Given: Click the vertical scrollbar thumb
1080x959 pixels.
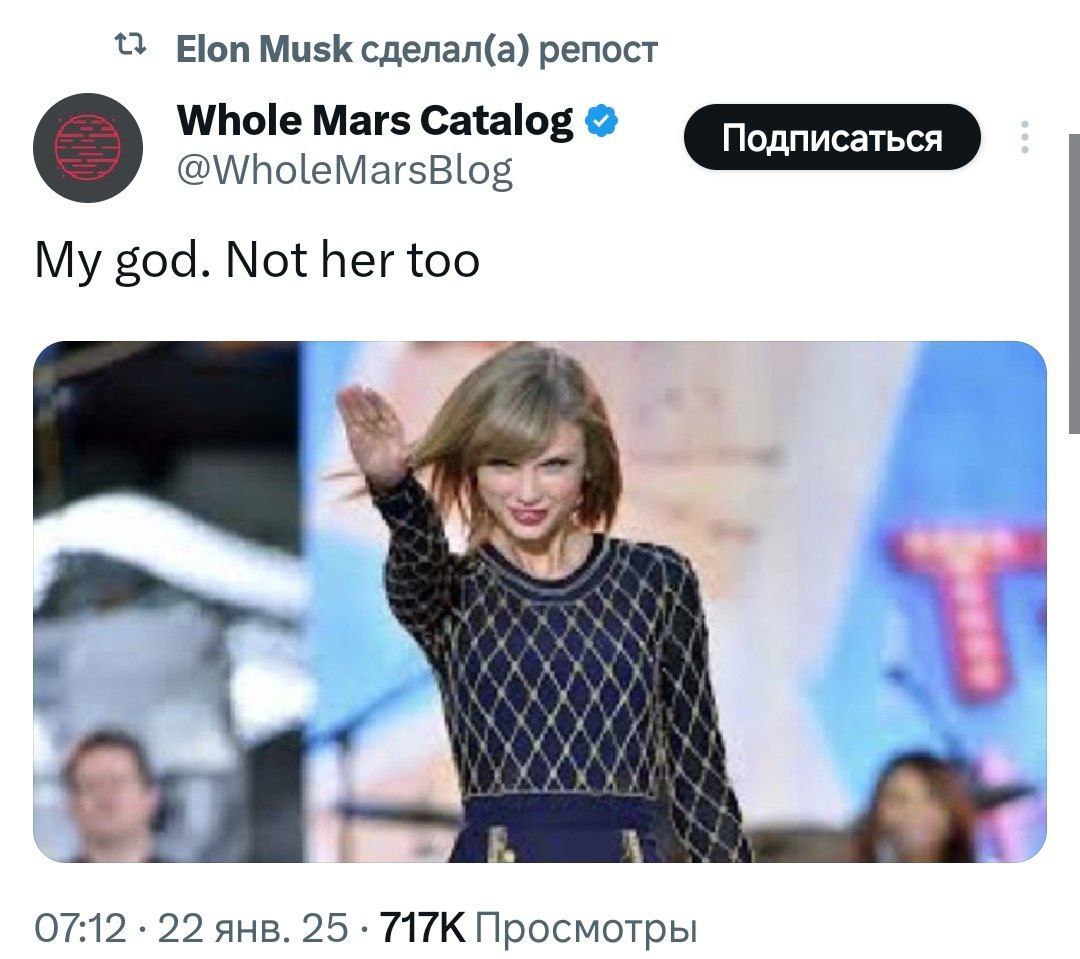Looking at the screenshot, I should pyautogui.click(x=1074, y=284).
